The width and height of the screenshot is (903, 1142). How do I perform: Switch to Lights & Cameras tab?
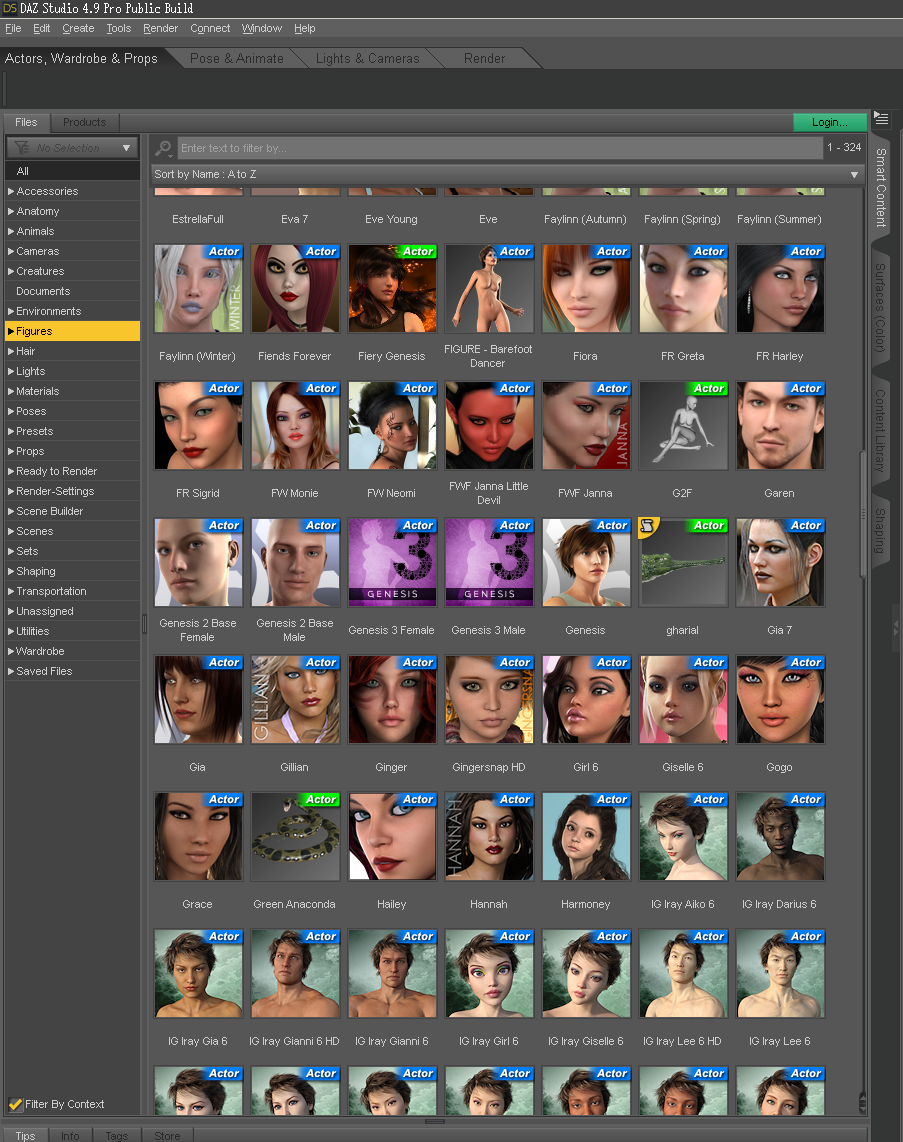tap(368, 58)
